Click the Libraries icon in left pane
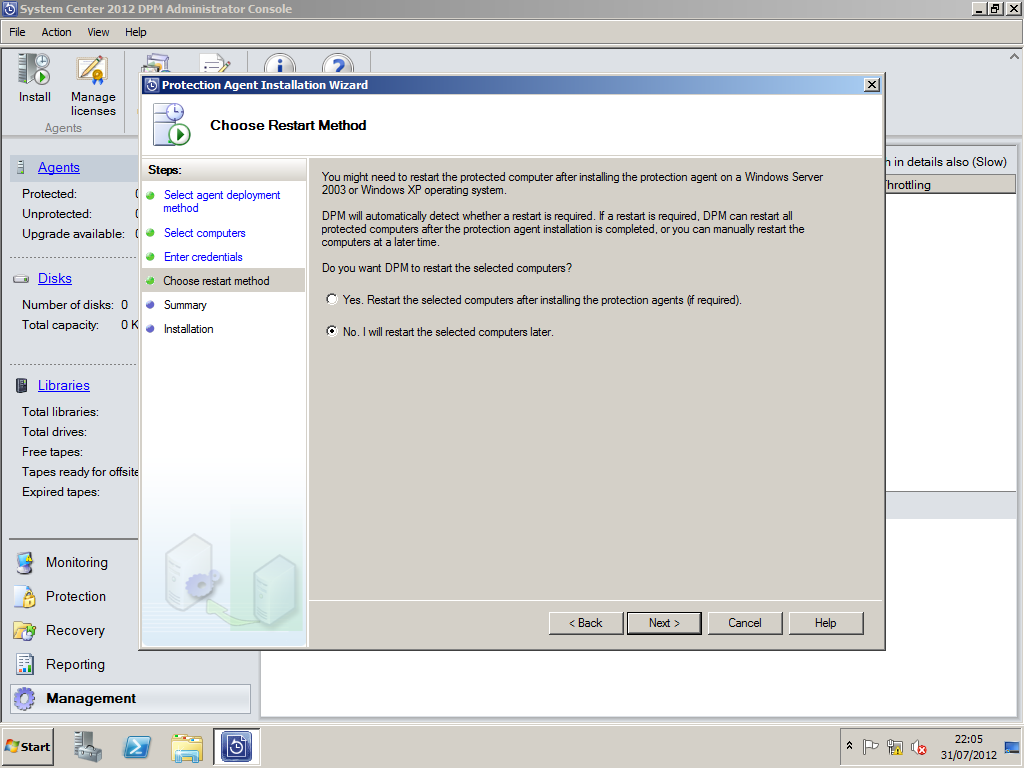The image size is (1024, 768). coord(22,385)
